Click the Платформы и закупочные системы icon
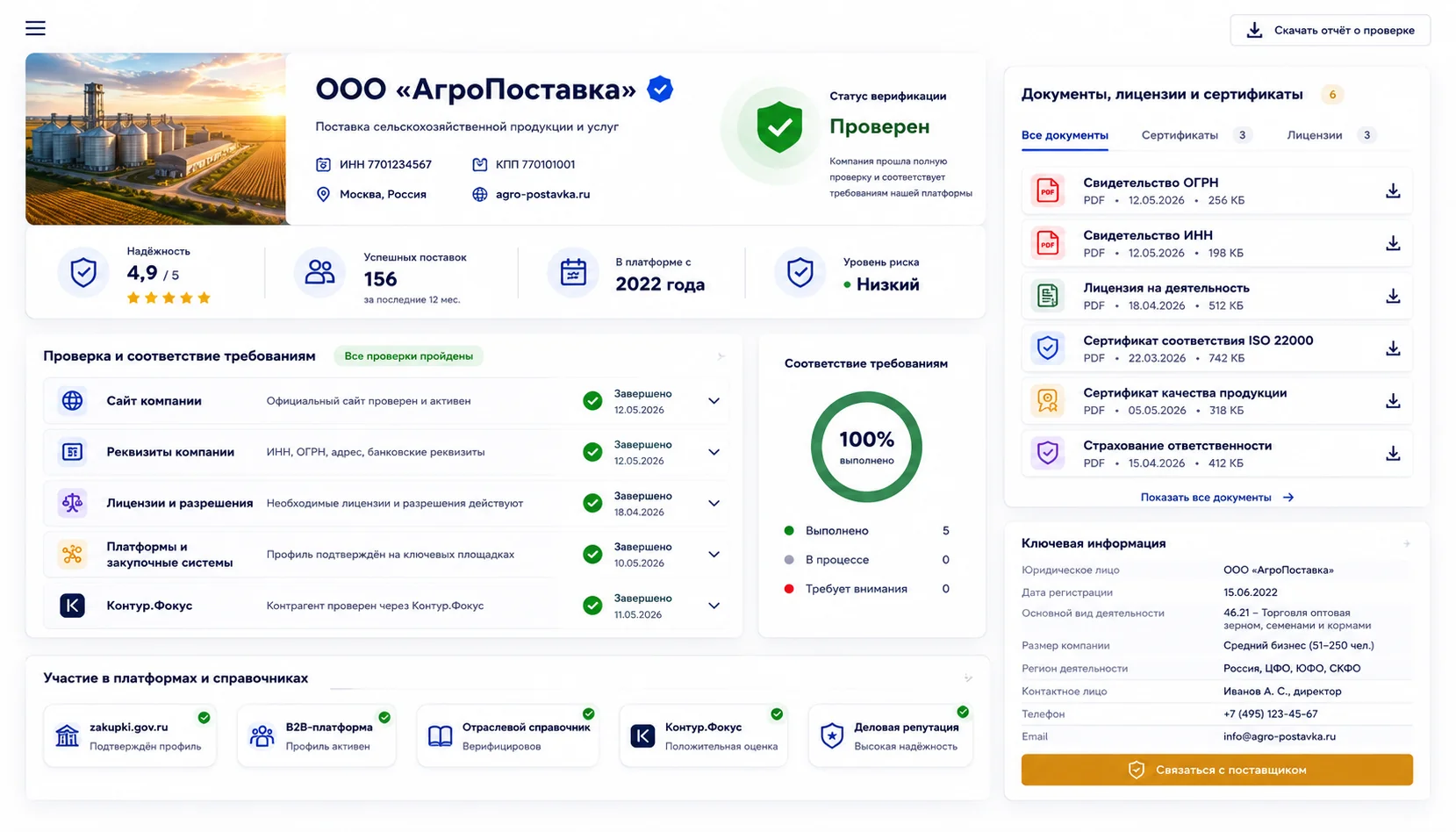This screenshot has height=832, width=1456. click(x=72, y=554)
